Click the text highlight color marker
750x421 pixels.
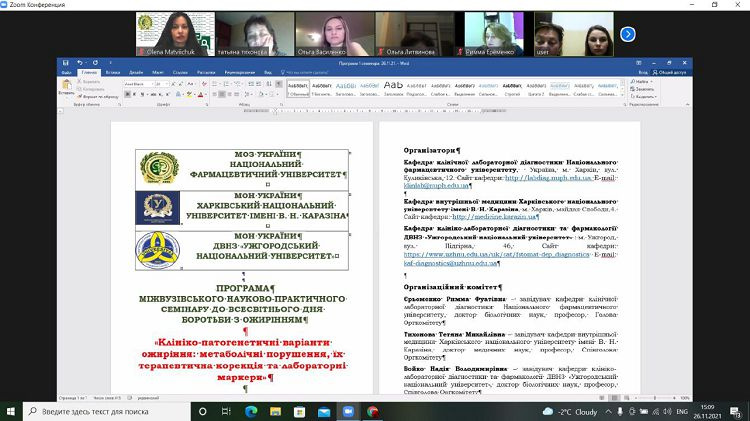(188, 94)
